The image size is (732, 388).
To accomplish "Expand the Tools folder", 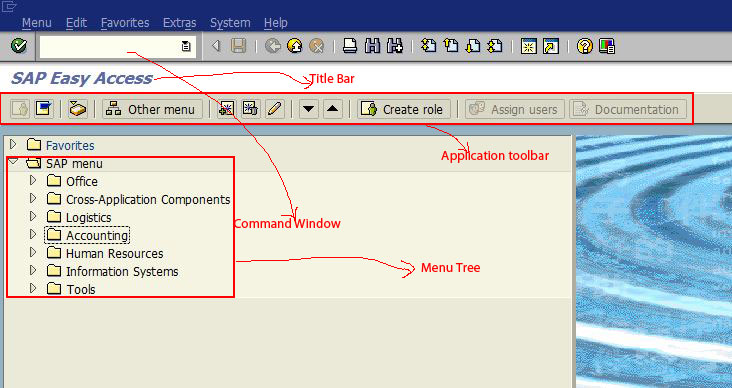I will [33, 288].
